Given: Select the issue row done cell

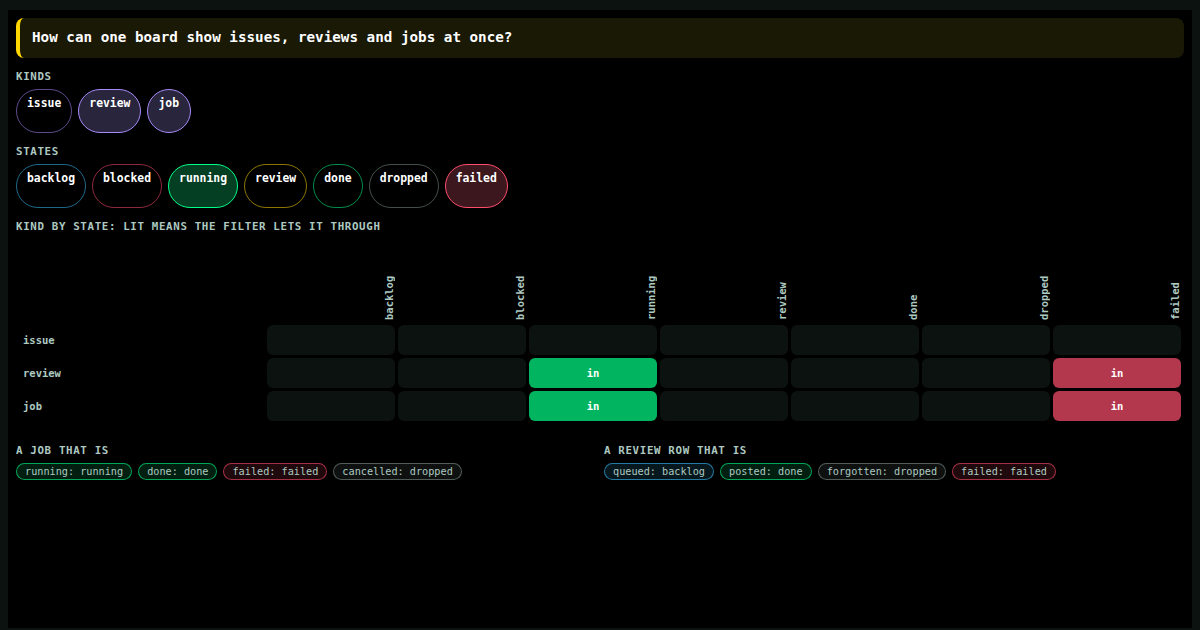Looking at the screenshot, I should [x=855, y=340].
